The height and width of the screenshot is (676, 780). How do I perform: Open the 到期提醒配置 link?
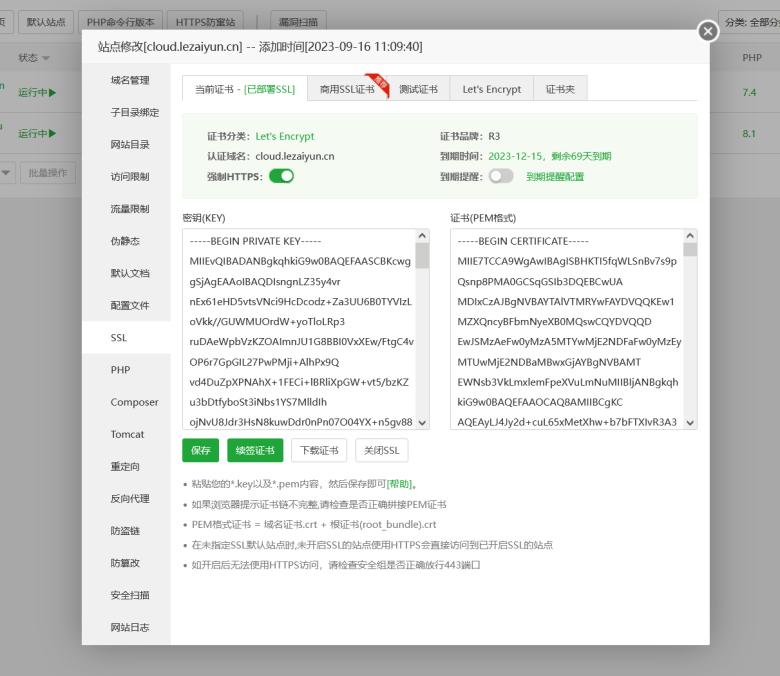click(x=555, y=177)
